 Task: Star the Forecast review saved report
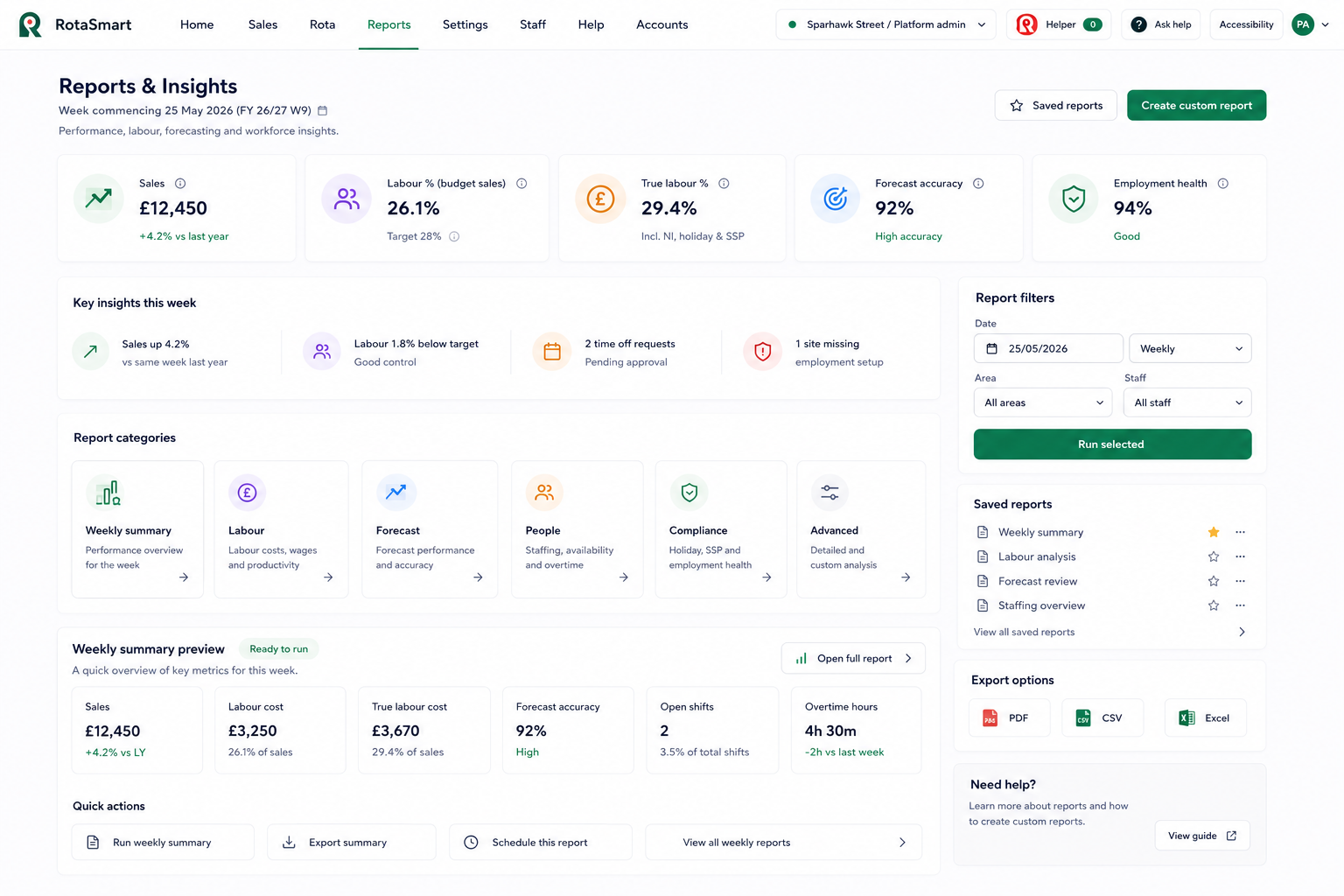1214,581
